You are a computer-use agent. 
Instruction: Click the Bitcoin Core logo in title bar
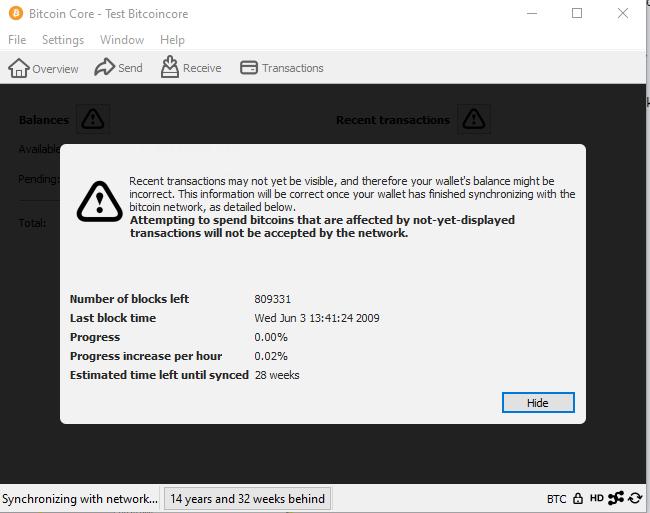point(16,13)
